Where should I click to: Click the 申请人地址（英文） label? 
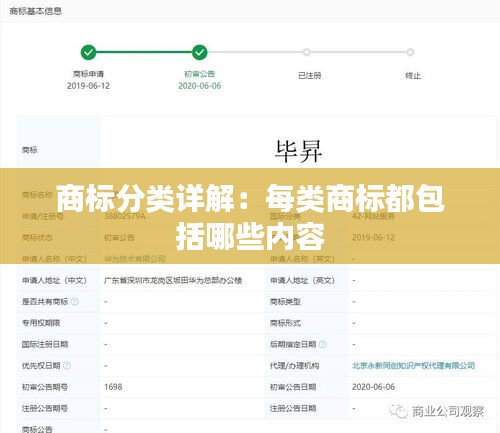[302, 280]
